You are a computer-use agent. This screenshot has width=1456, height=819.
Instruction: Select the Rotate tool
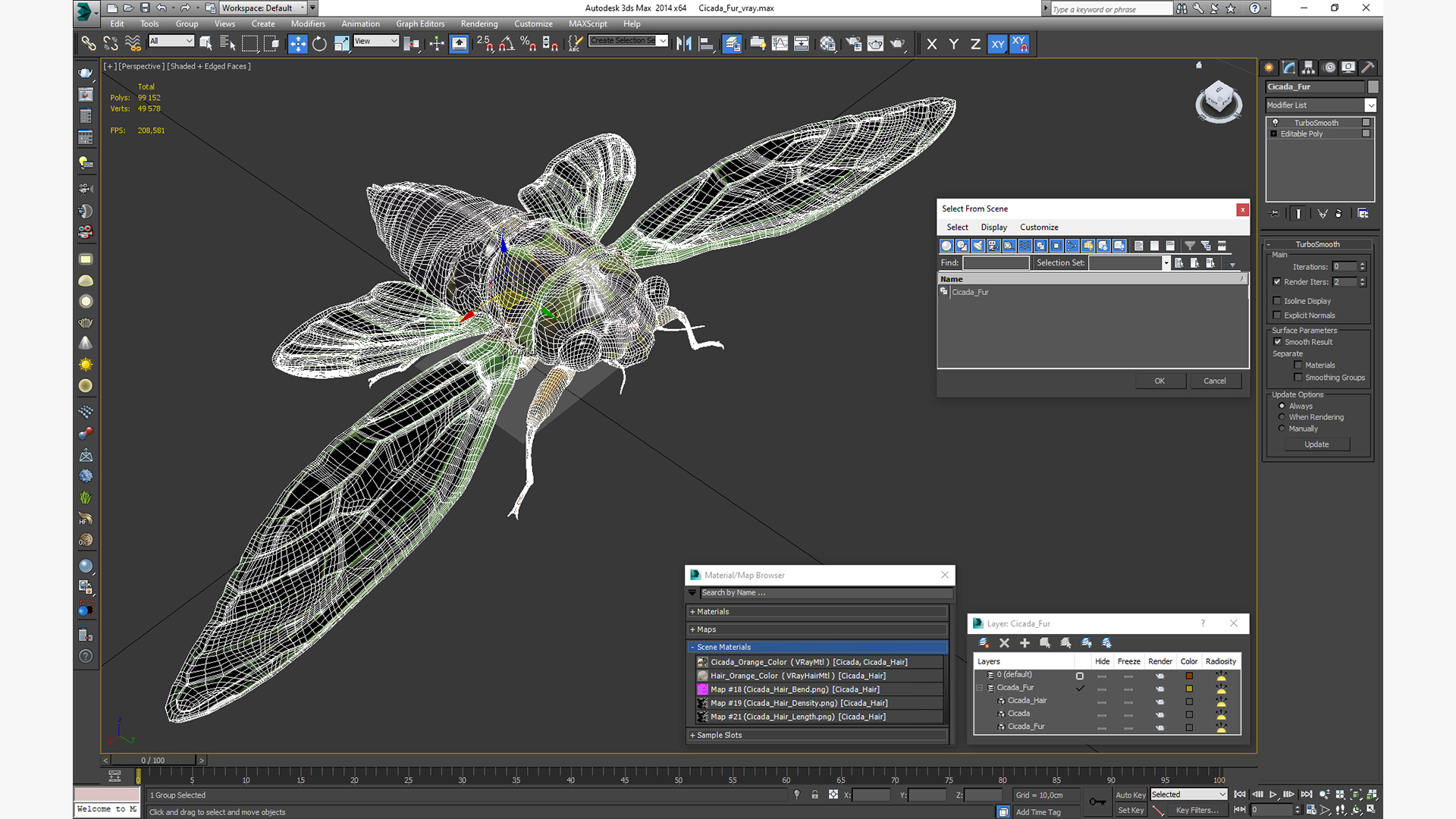[319, 44]
